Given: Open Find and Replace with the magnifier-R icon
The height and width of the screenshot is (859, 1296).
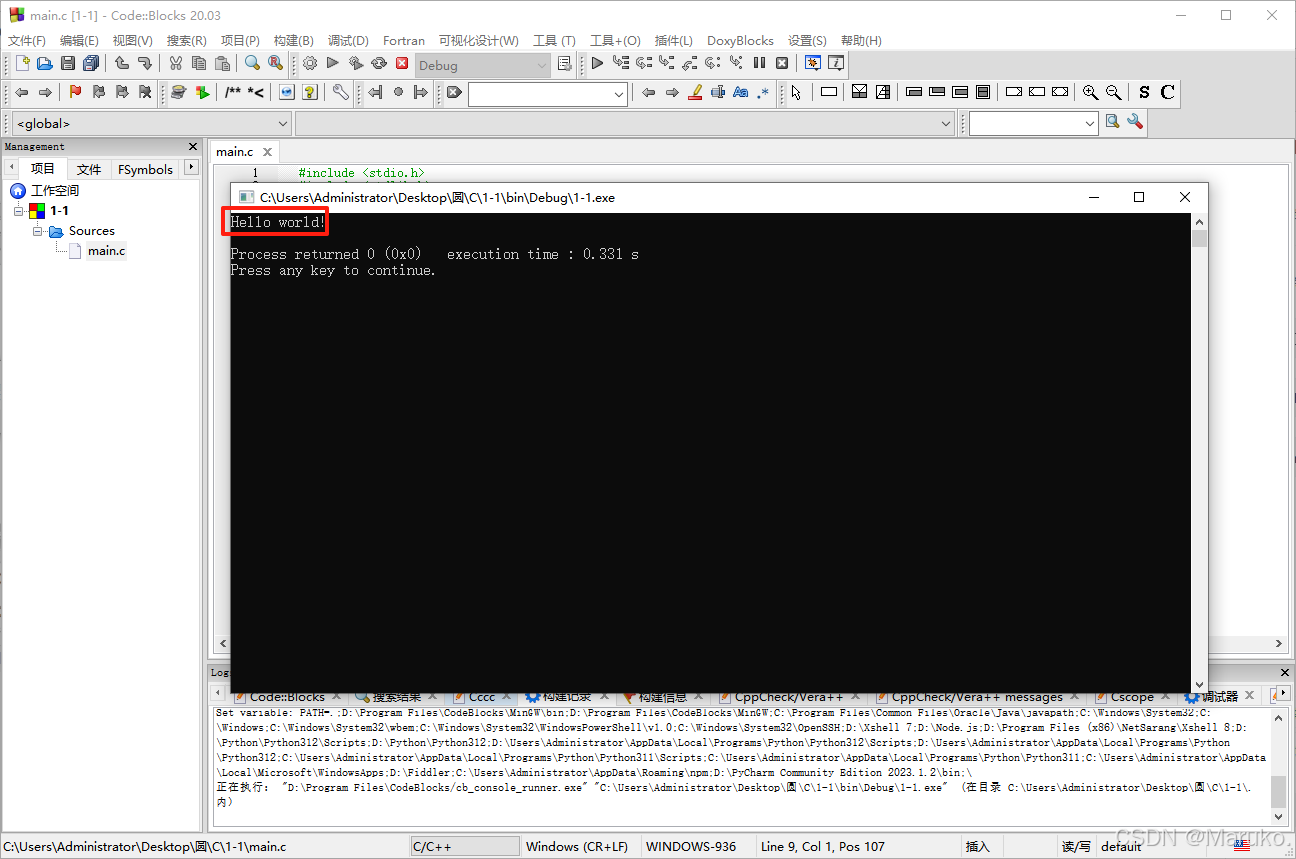Looking at the screenshot, I should point(274,63).
